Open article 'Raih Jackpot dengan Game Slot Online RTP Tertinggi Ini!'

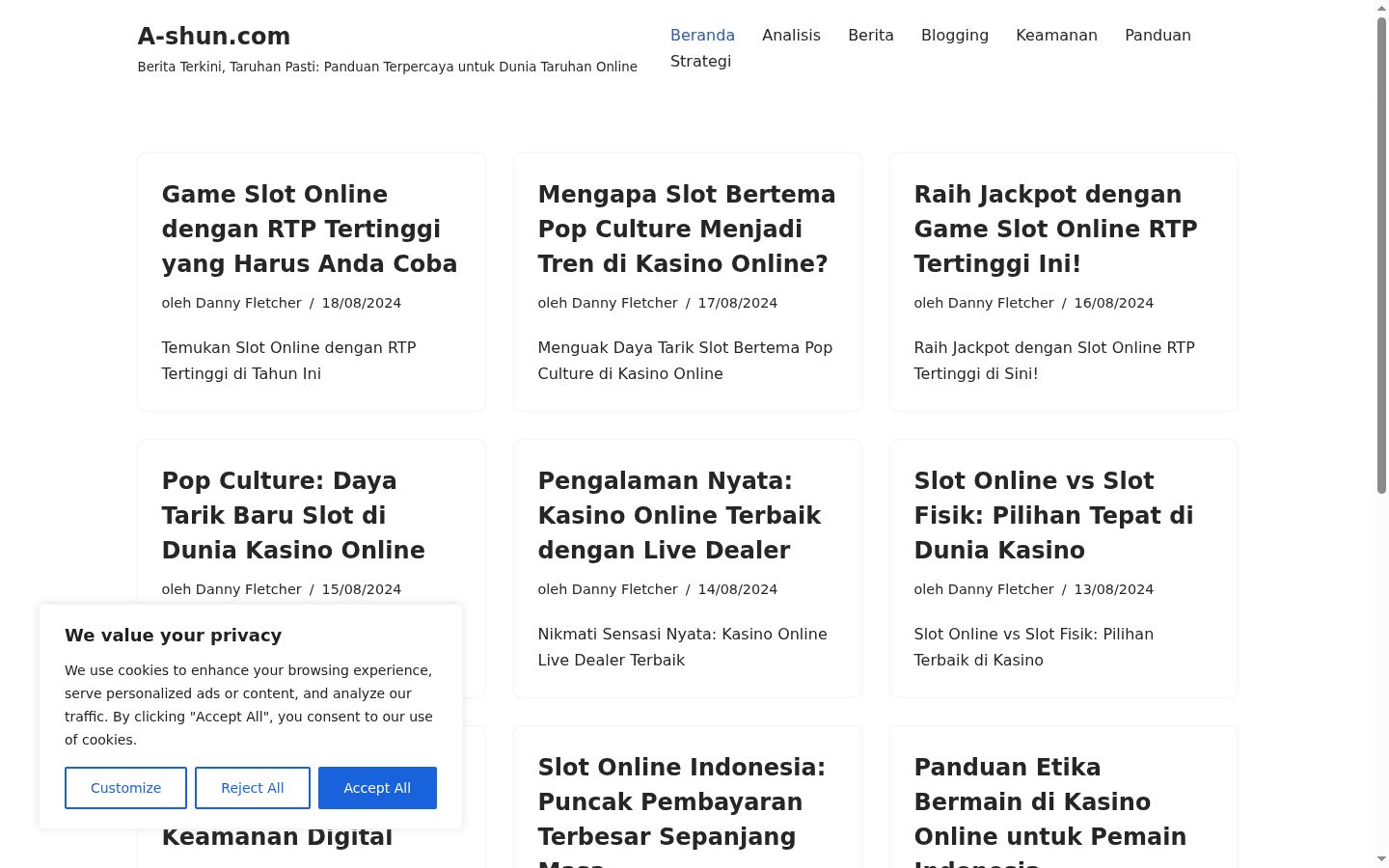1055,229
